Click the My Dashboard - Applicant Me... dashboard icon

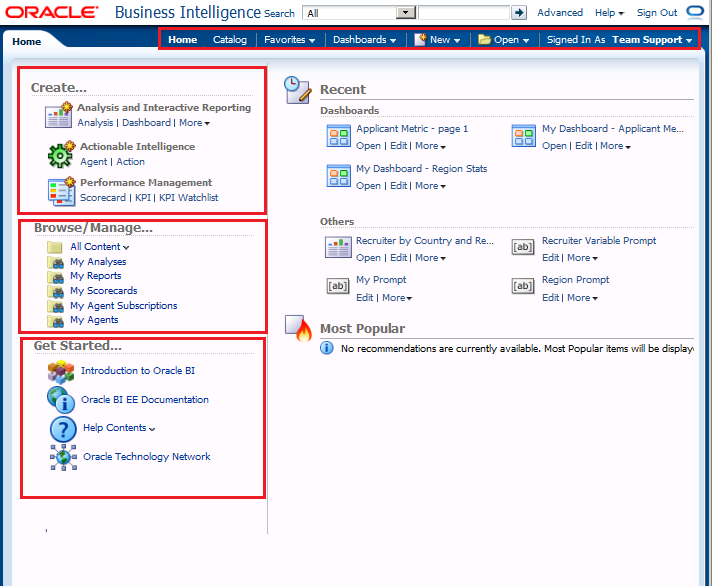pyautogui.click(x=524, y=136)
